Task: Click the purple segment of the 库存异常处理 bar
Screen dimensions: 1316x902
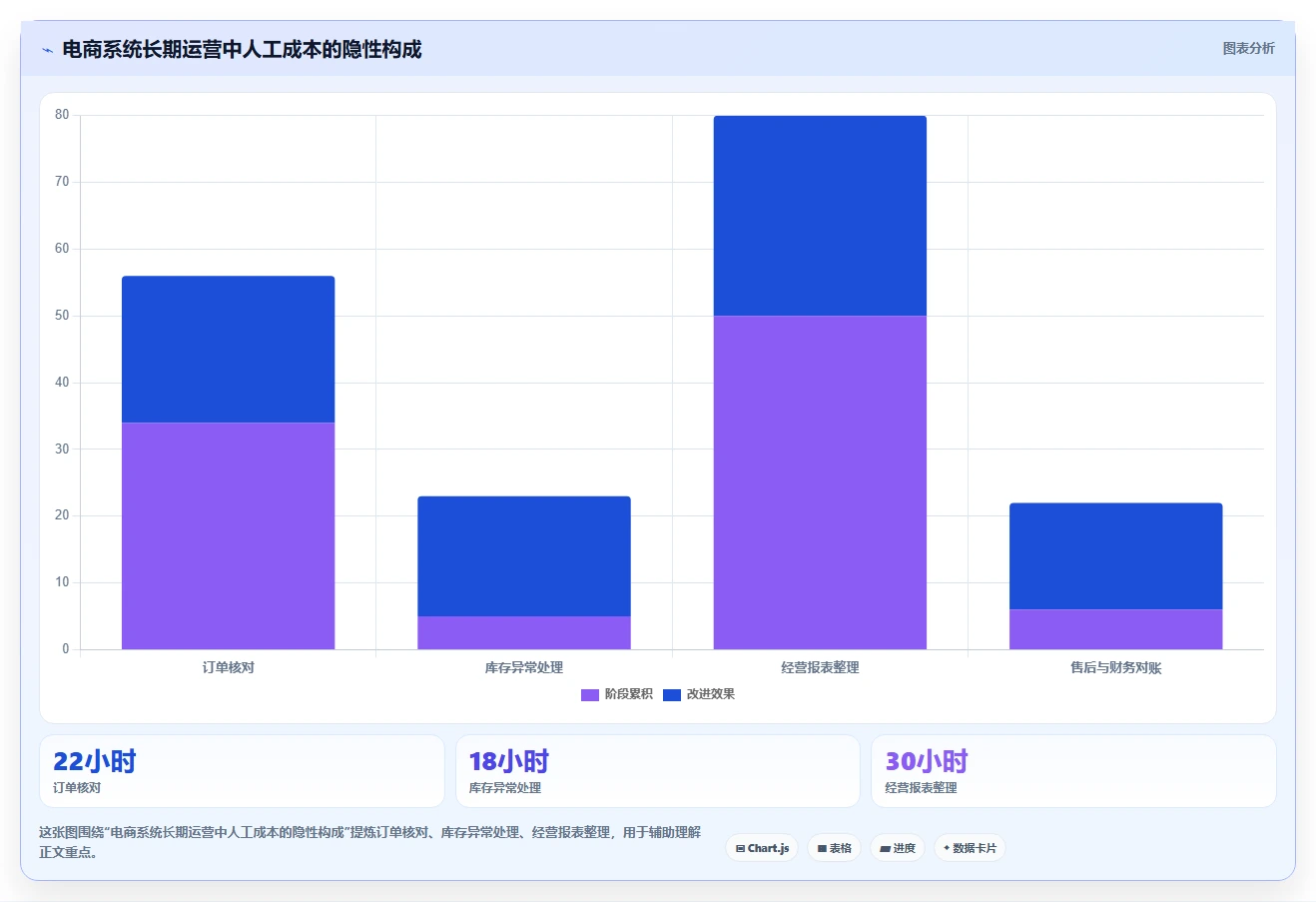Action: 524,633
